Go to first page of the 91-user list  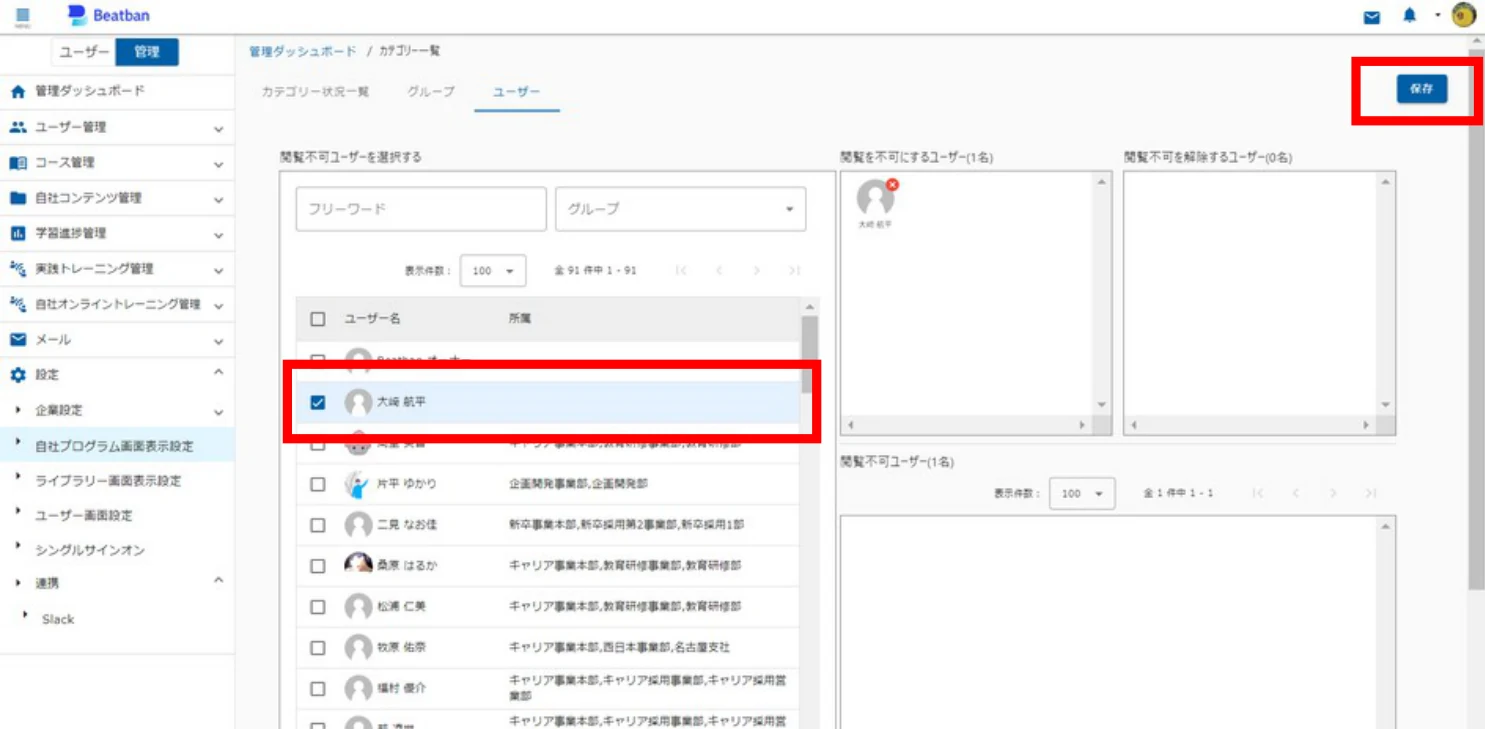point(681,271)
